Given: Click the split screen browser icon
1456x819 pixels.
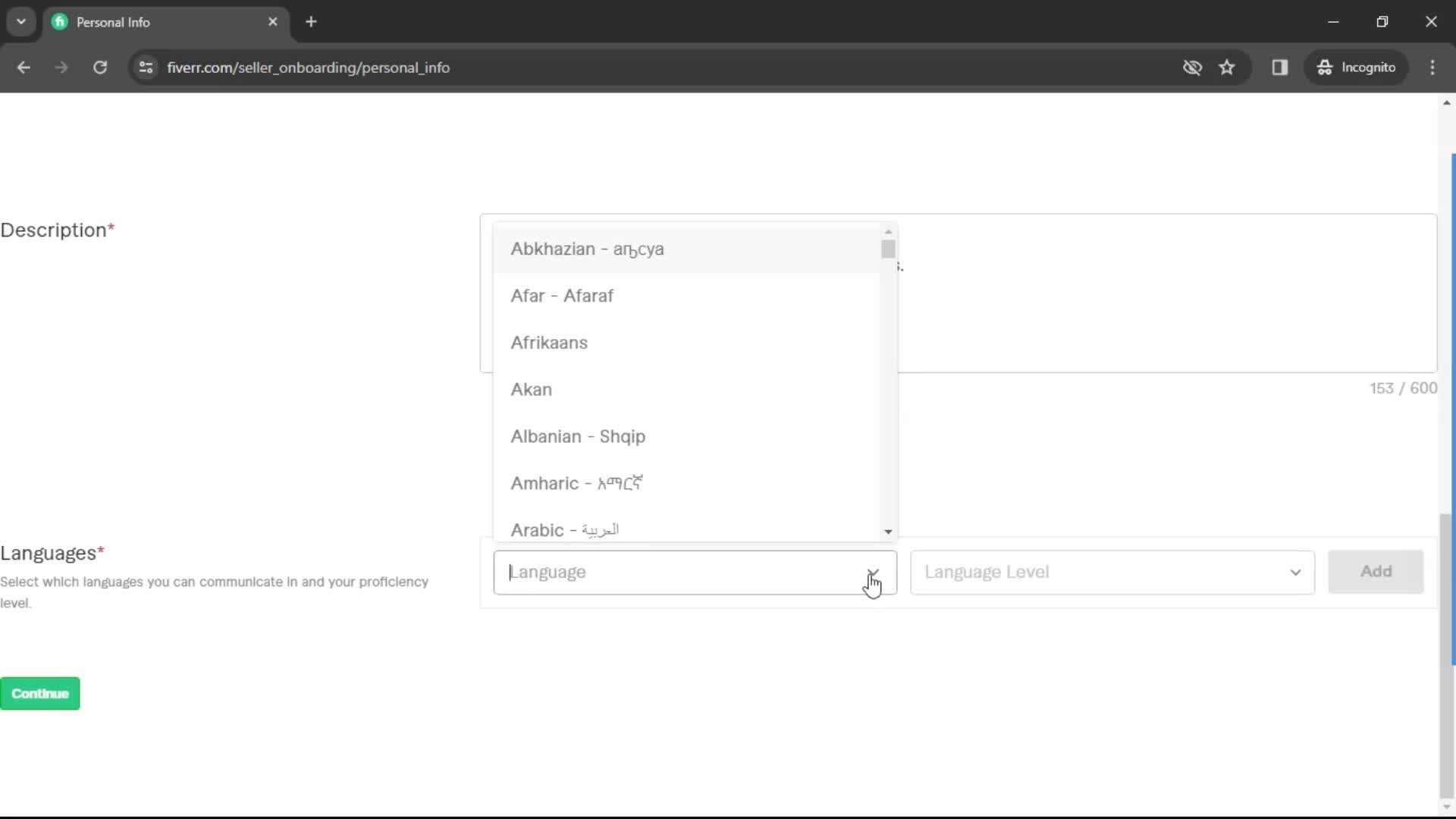Looking at the screenshot, I should [1279, 68].
